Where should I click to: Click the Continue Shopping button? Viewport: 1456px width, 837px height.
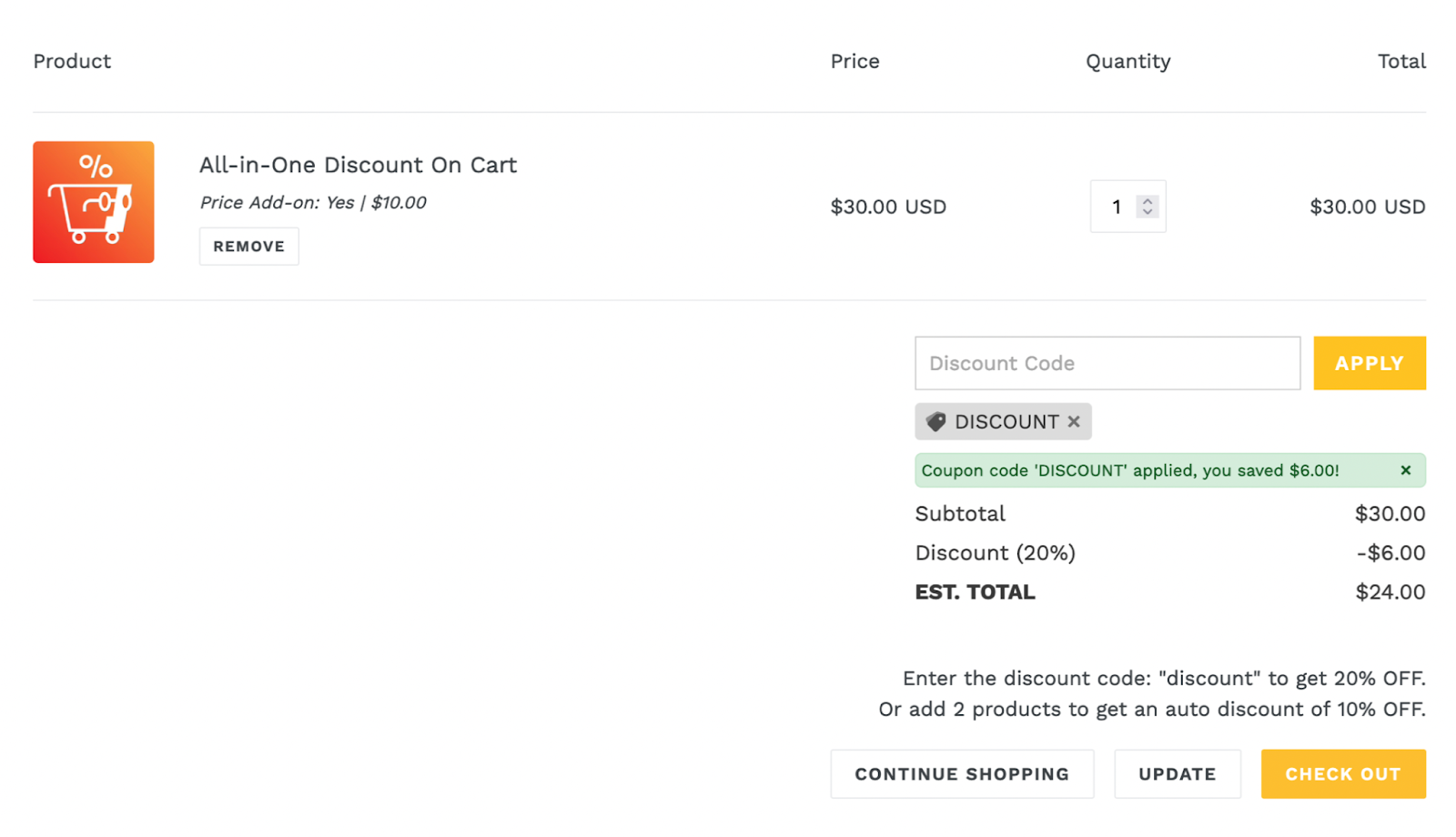(962, 774)
